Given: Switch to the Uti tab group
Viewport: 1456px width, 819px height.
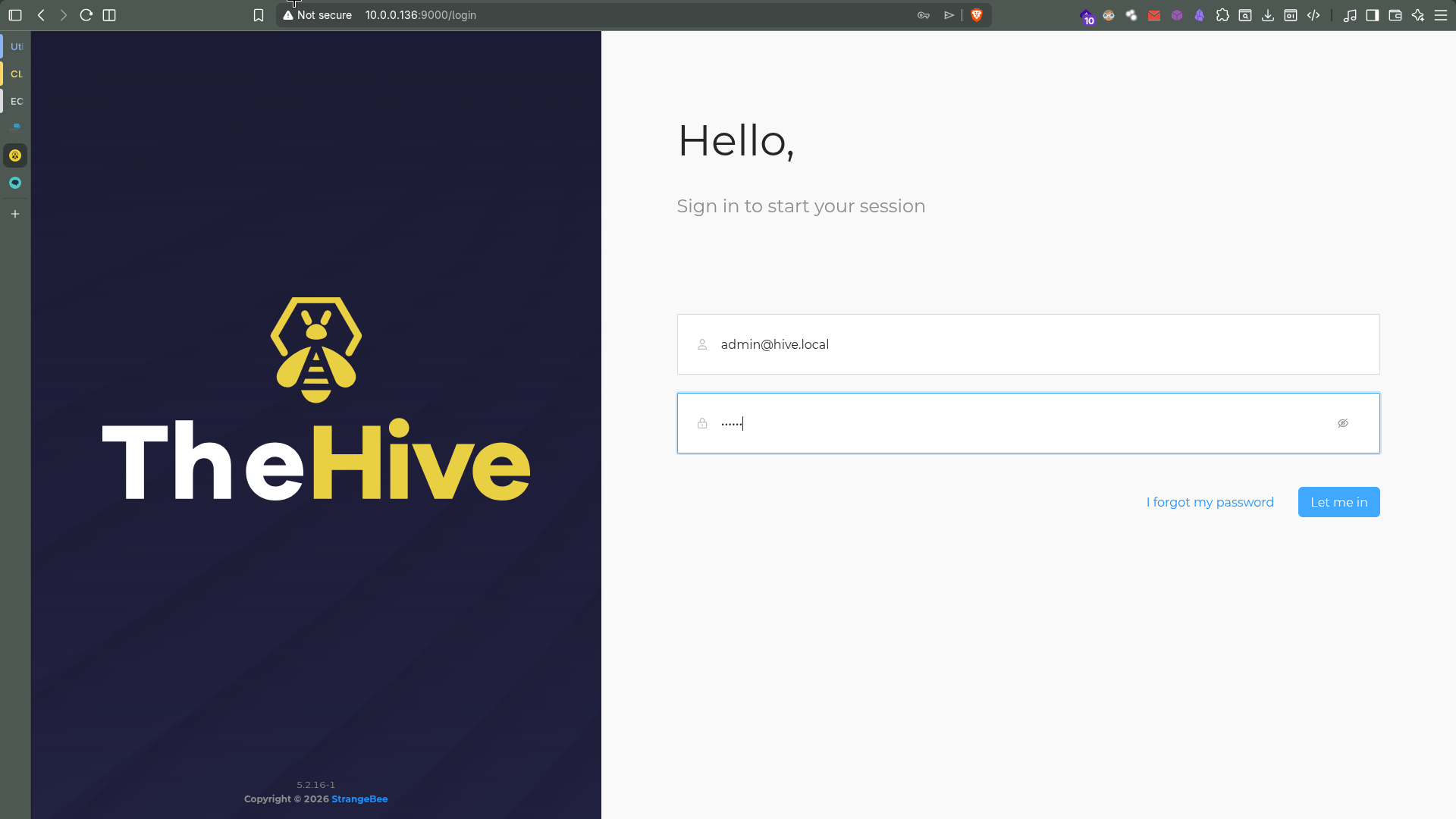Looking at the screenshot, I should coord(16,46).
